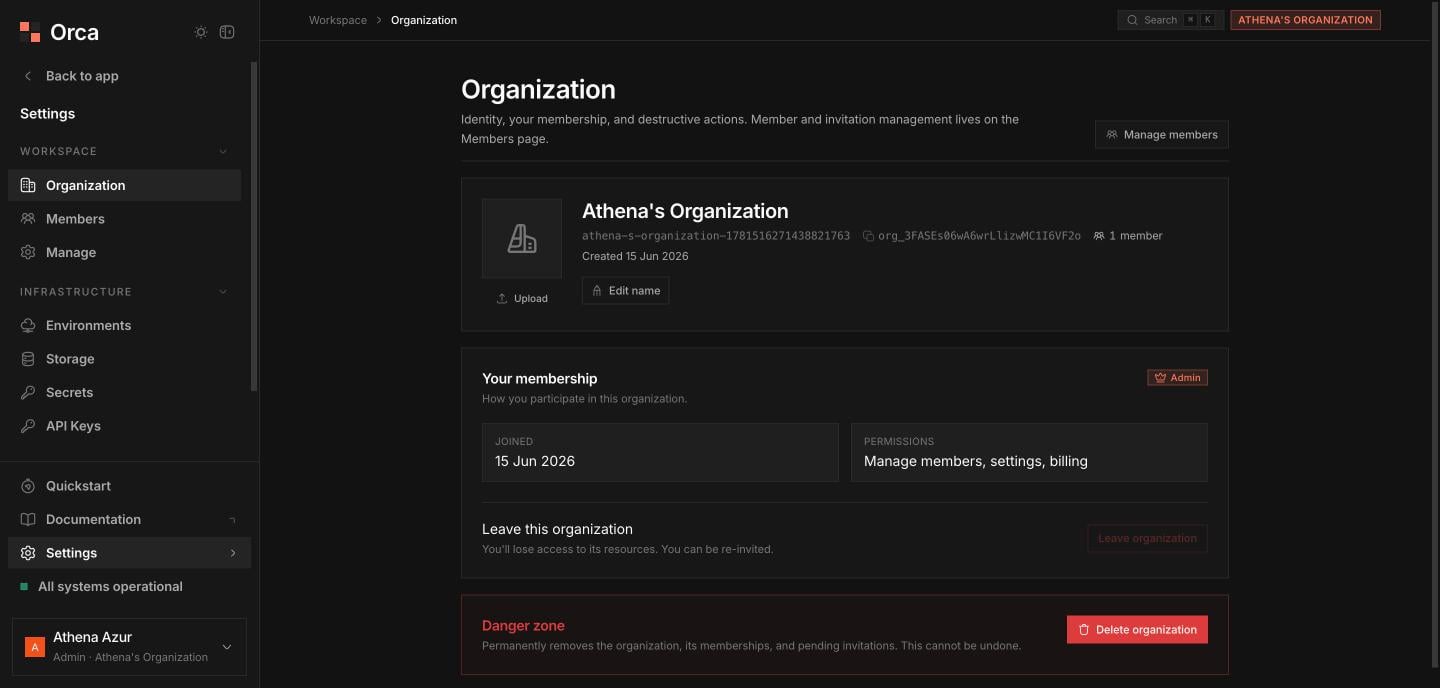This screenshot has width=1440, height=688.
Task: Click the organization slug text
Action: point(716,236)
